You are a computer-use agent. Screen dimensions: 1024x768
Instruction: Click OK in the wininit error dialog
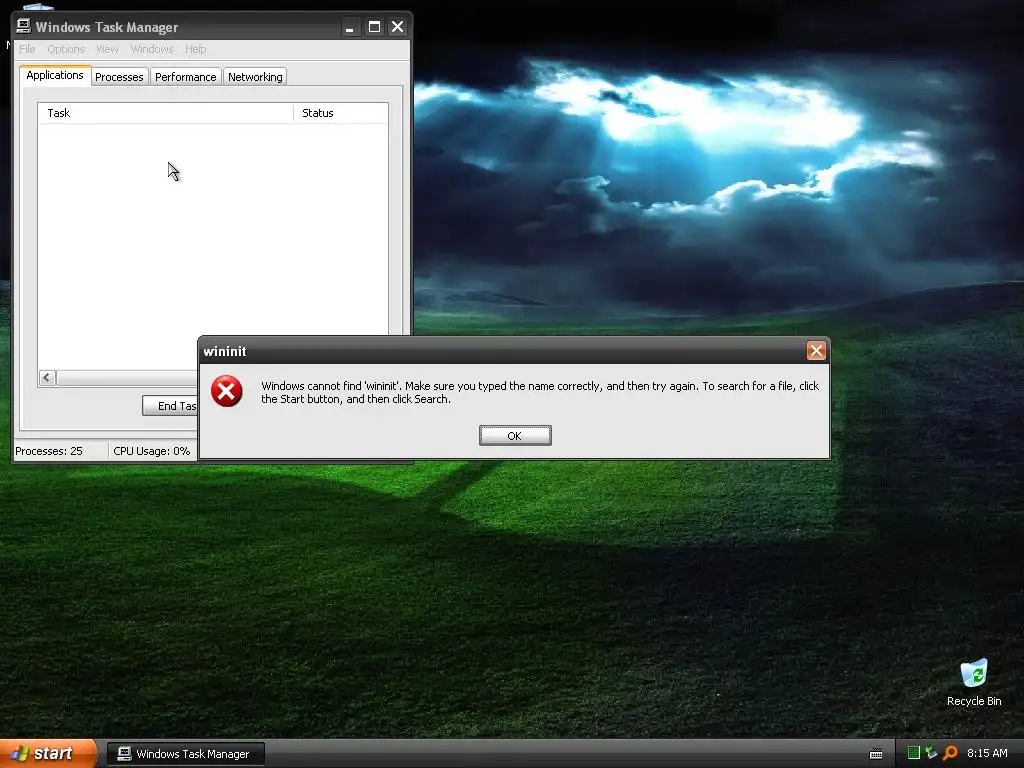[515, 436]
